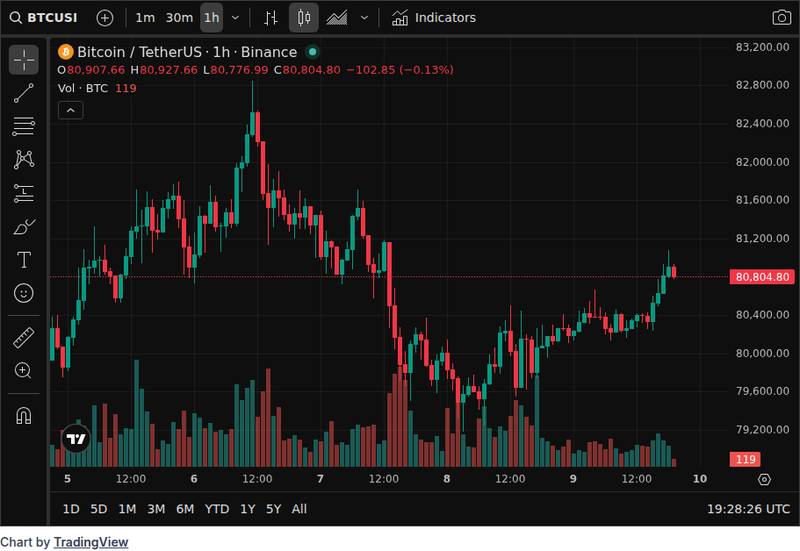
Task: Click the Bitcoin coin logo icon
Action: [65, 52]
